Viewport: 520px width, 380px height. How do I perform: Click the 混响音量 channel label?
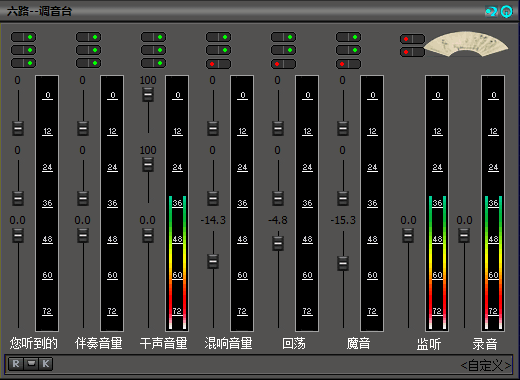pos(229,343)
